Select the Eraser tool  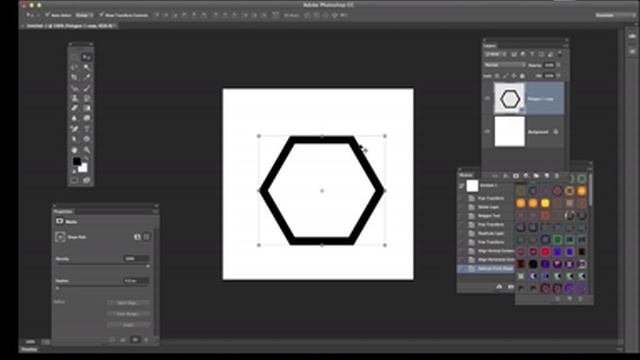[x=75, y=108]
